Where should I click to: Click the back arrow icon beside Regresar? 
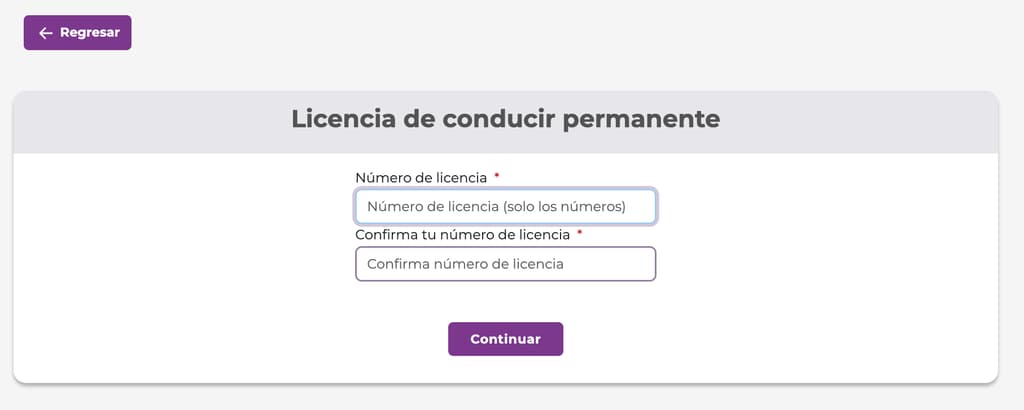point(45,33)
